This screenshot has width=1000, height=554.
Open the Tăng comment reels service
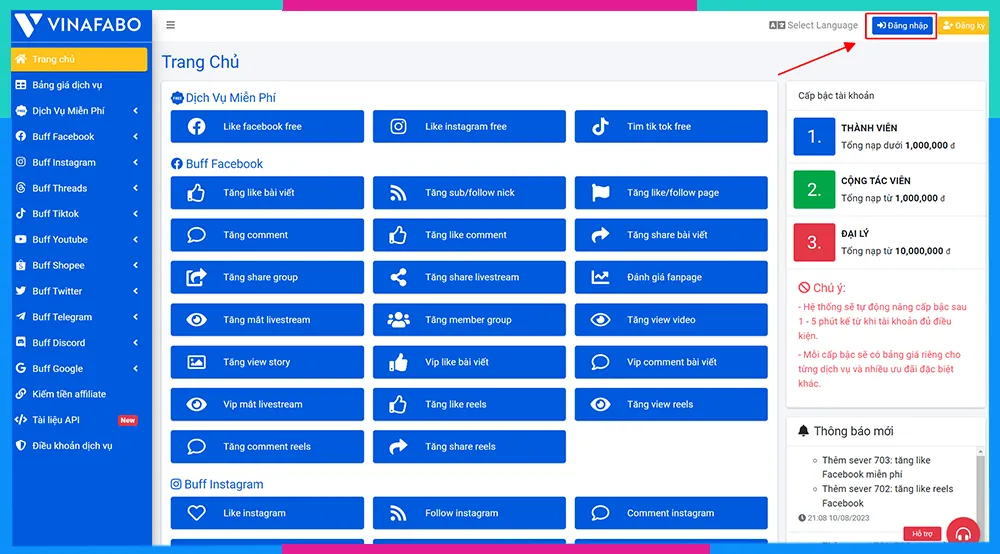[x=267, y=447]
